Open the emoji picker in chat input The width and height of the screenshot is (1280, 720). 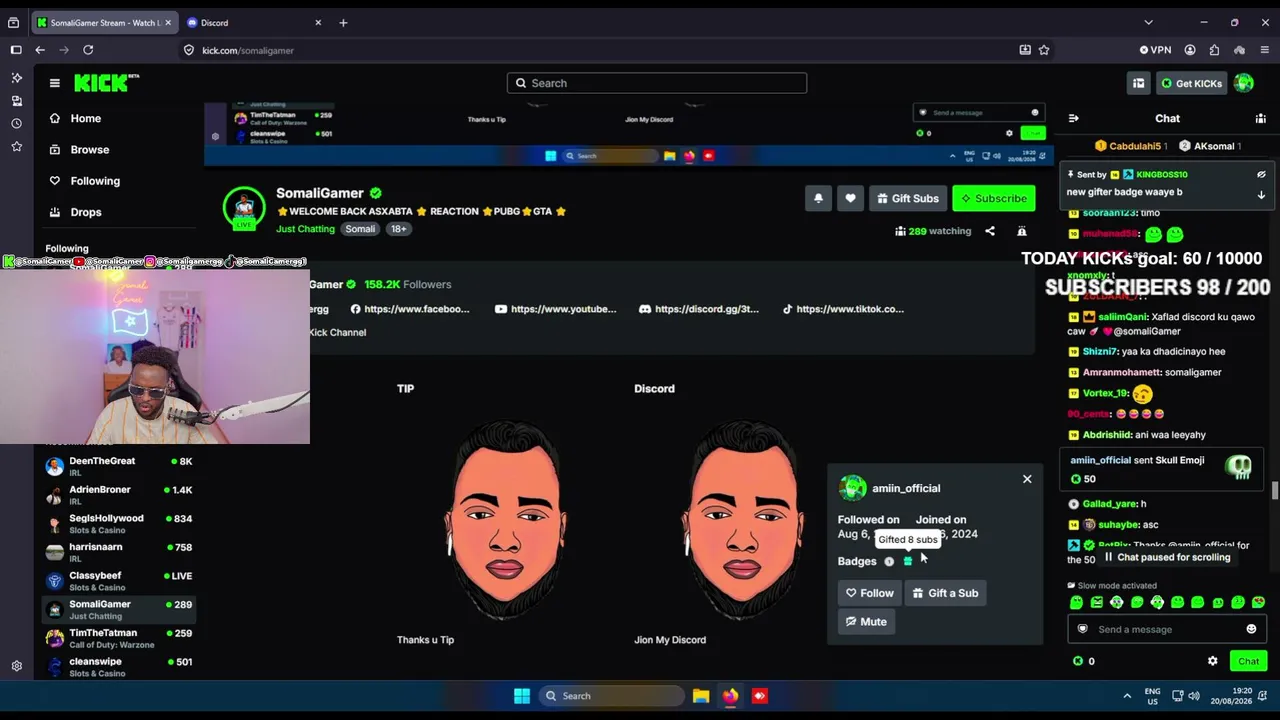click(x=1251, y=629)
